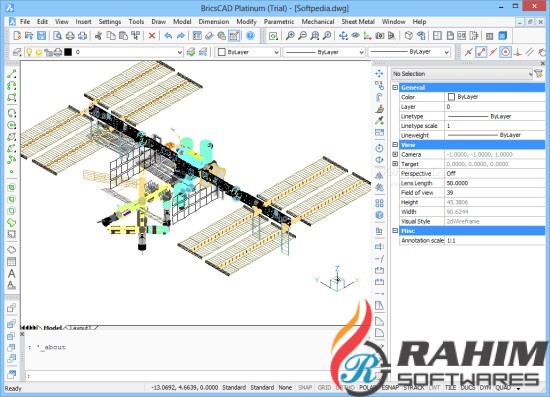Open the Sheet Metal menu
The image size is (550, 397).
tap(358, 22)
